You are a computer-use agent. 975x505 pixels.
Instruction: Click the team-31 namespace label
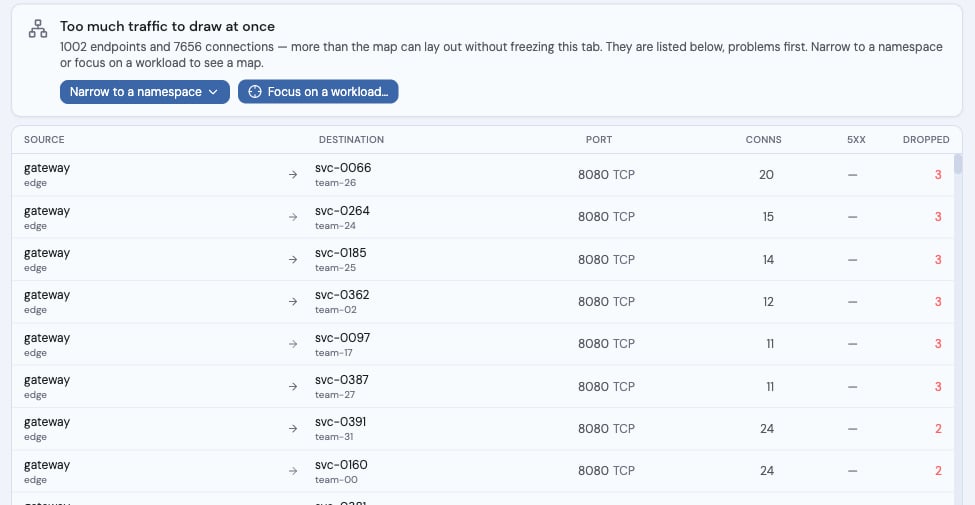[x=335, y=437]
